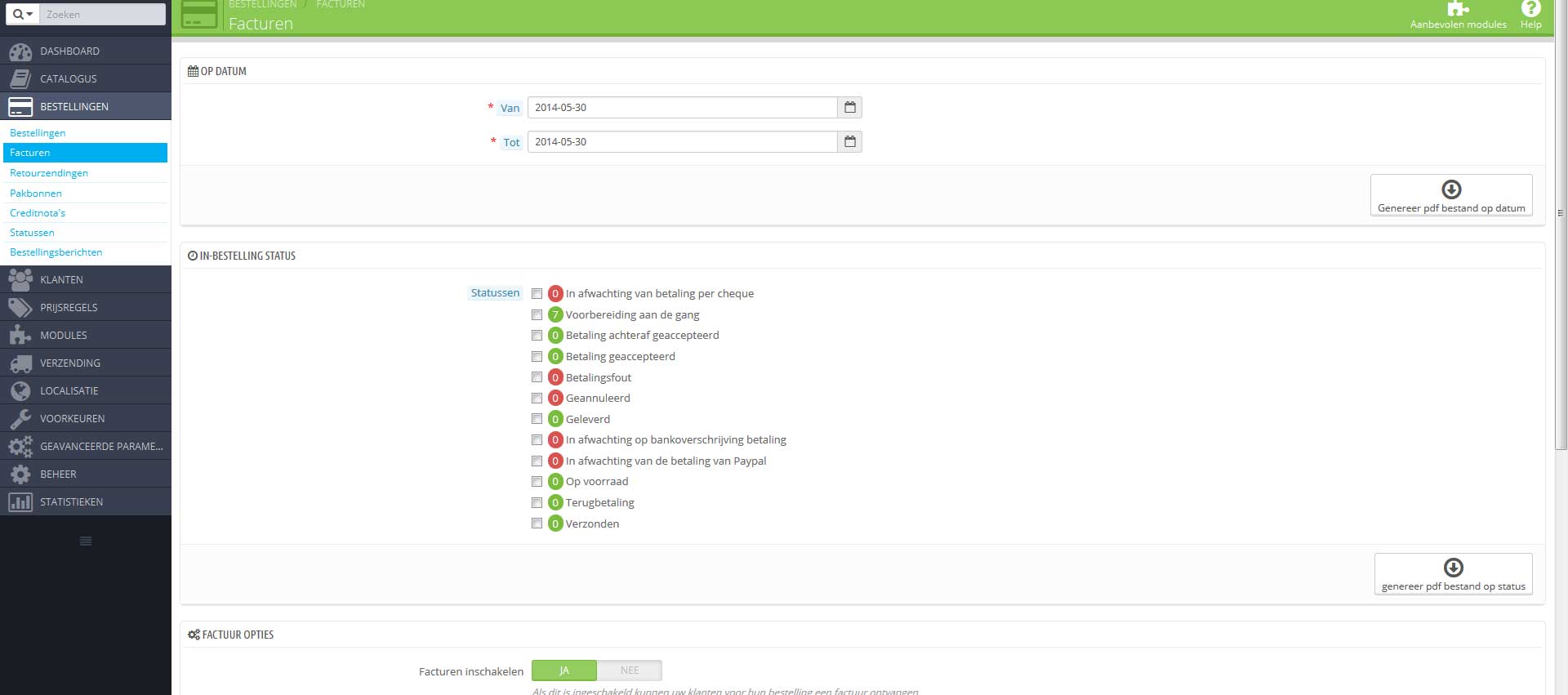The width and height of the screenshot is (1568, 695).
Task: Click the Localisatie globe icon
Action: [20, 391]
